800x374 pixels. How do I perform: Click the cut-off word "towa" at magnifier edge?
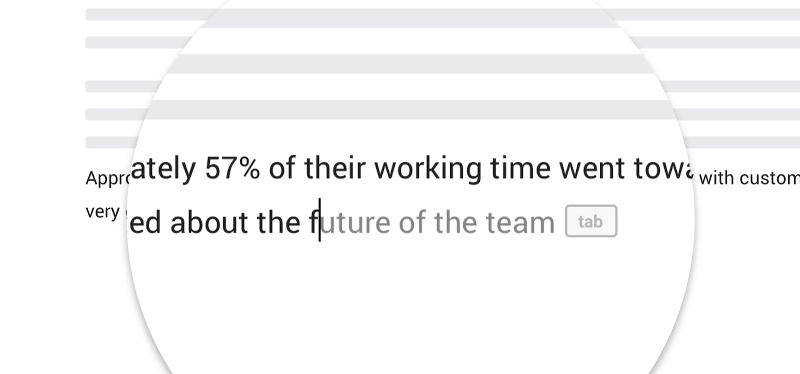tap(663, 169)
